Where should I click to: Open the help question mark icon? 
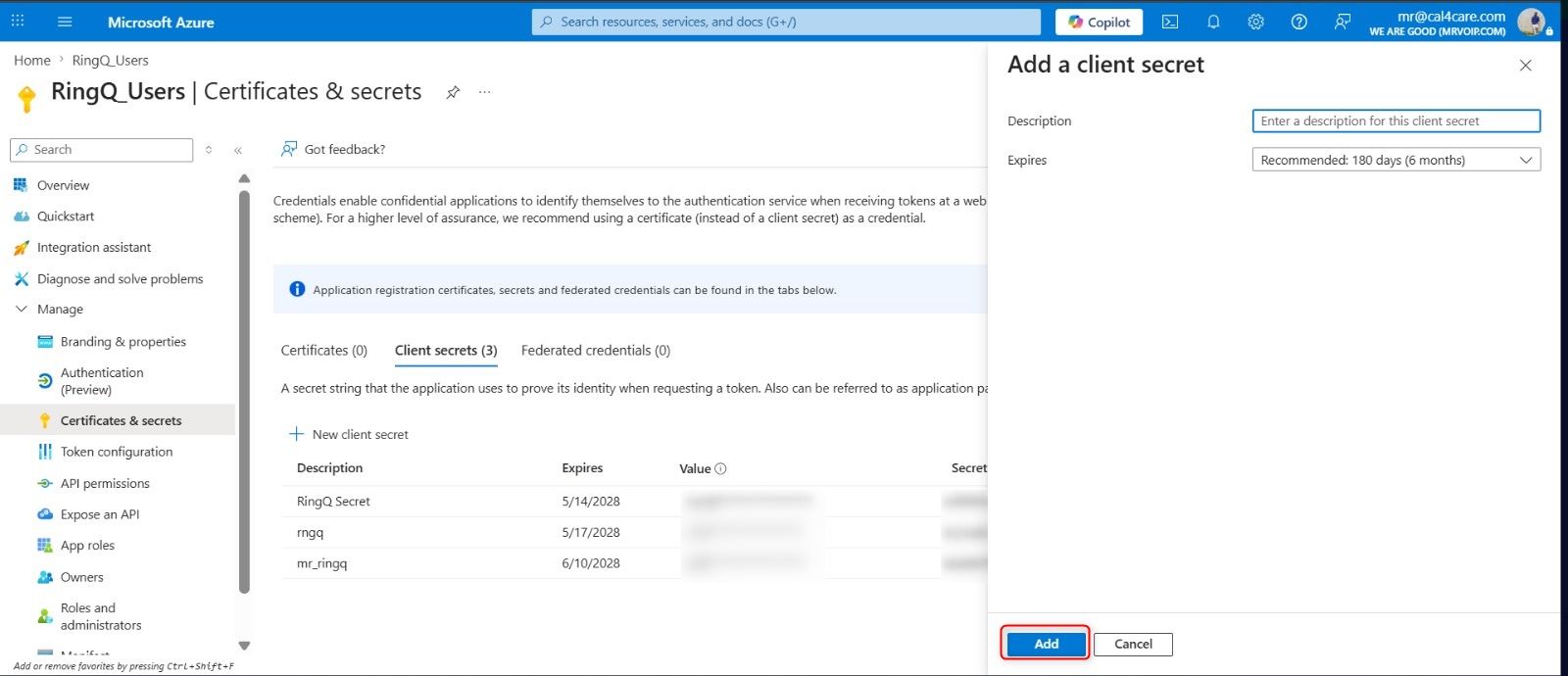point(1299,22)
